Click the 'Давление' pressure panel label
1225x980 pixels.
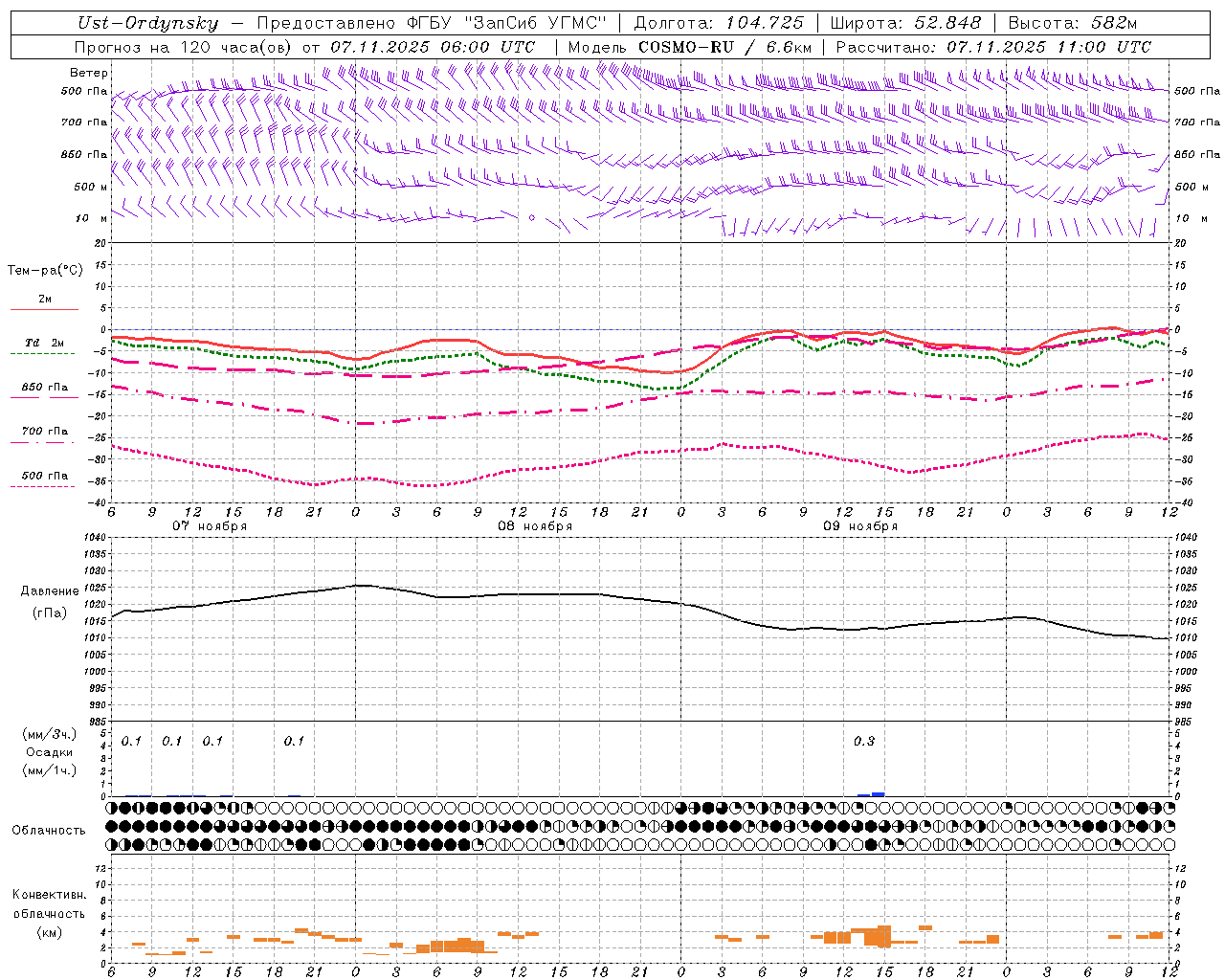50,591
